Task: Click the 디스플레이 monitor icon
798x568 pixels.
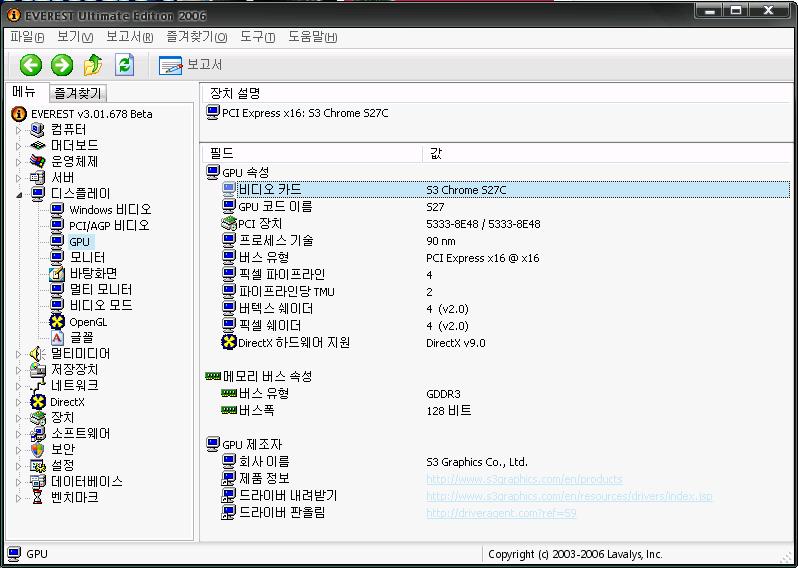Action: [38, 193]
